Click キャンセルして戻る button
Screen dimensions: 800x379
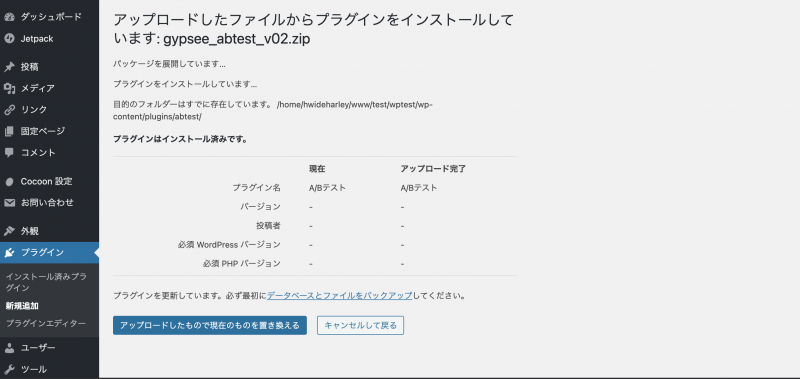click(x=360, y=325)
